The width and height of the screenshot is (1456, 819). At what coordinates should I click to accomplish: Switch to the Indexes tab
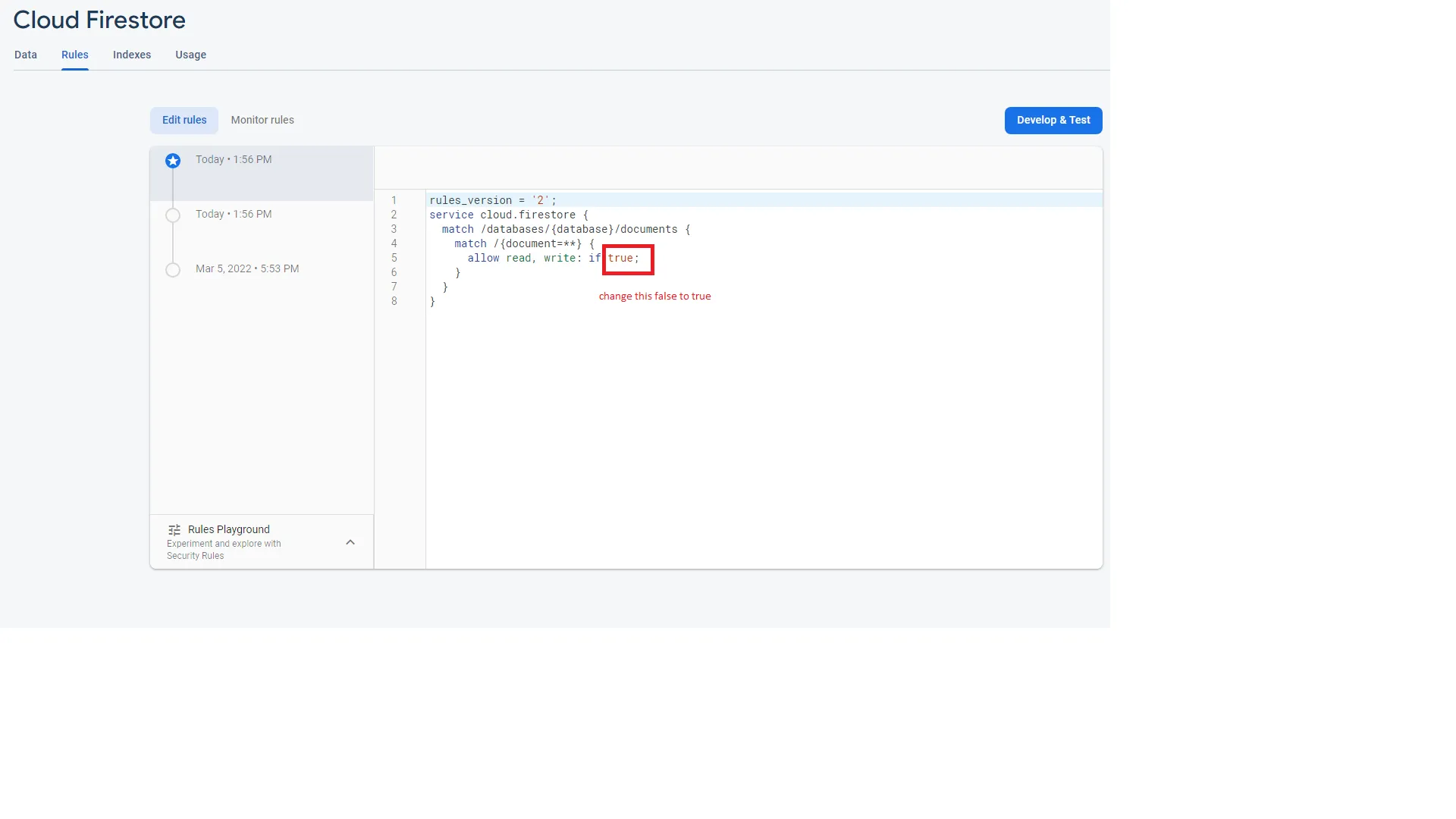pos(132,55)
